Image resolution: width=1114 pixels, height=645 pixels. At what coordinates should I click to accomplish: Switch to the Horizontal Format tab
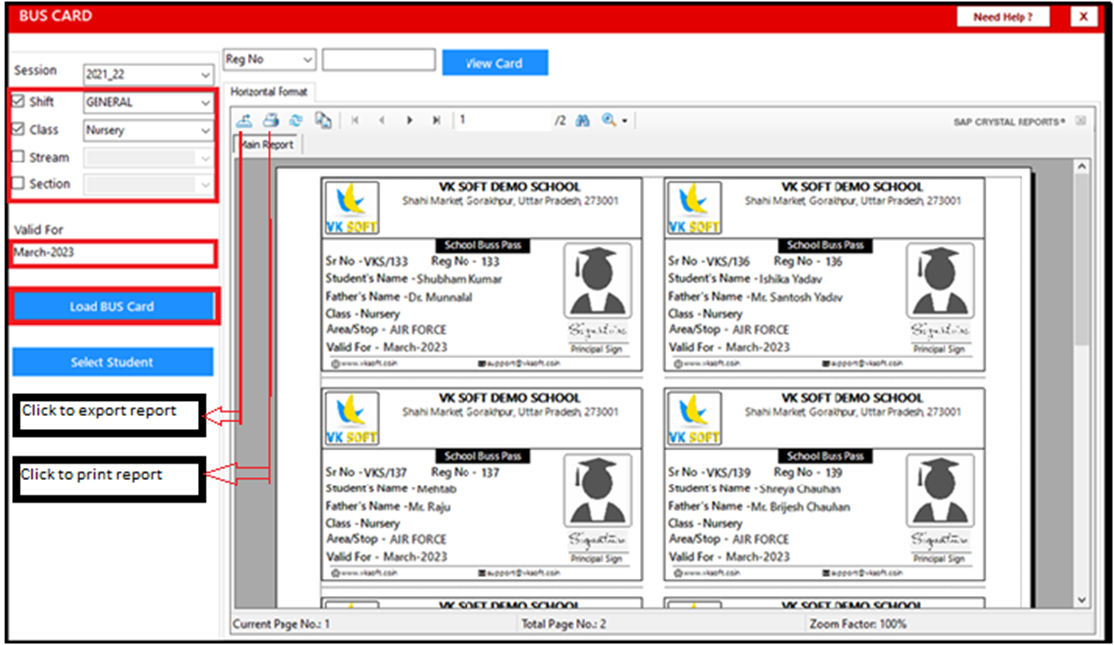point(269,92)
